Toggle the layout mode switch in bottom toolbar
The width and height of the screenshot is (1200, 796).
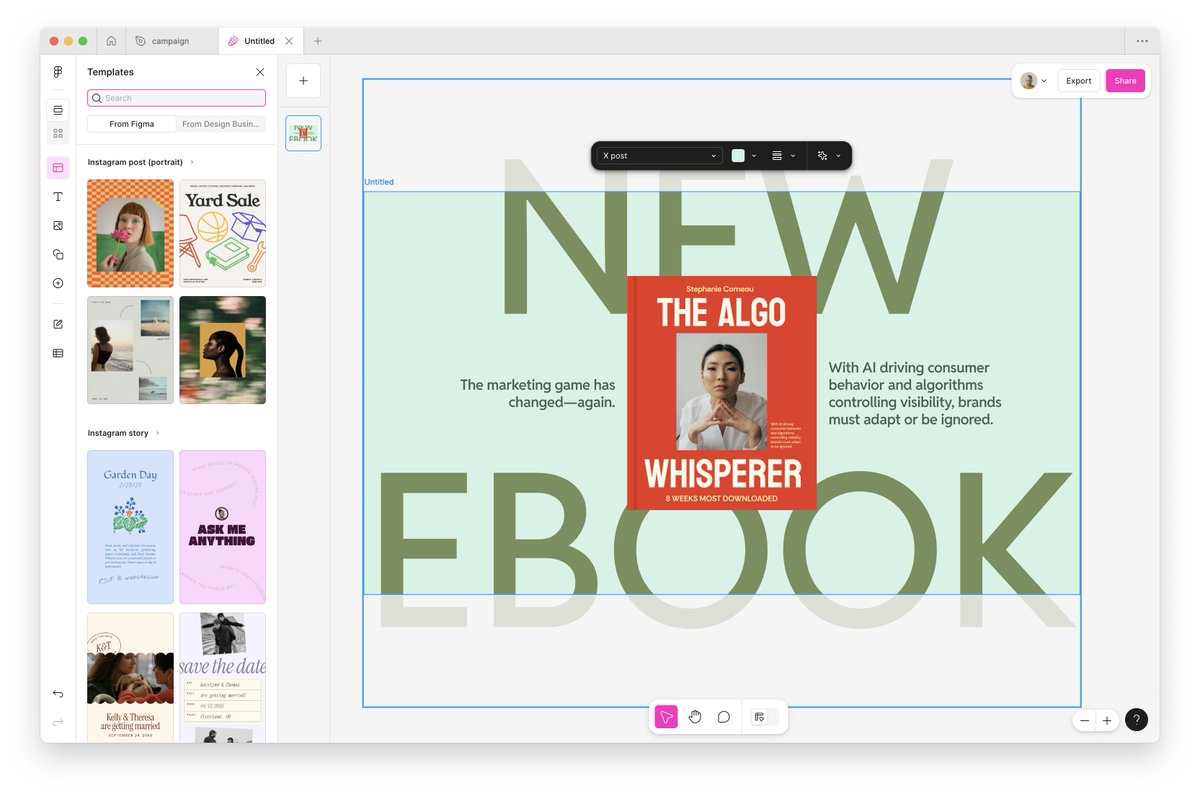[x=765, y=717]
